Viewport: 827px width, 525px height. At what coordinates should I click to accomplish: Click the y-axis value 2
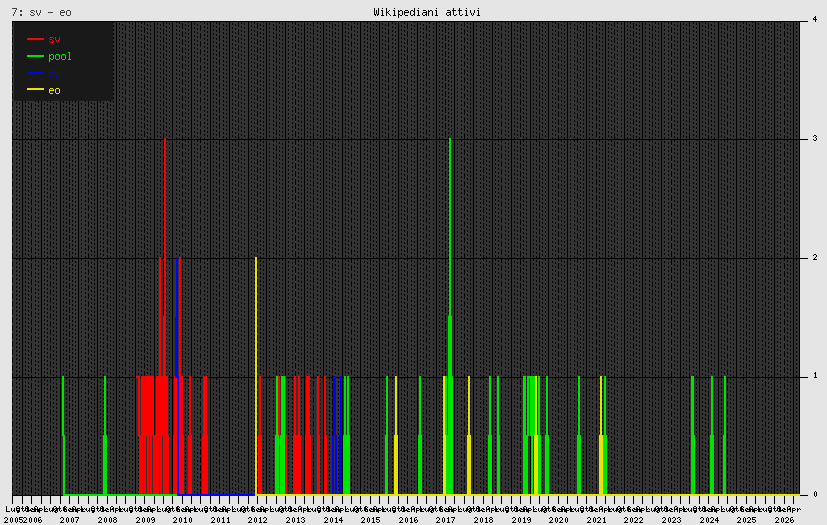[815, 257]
